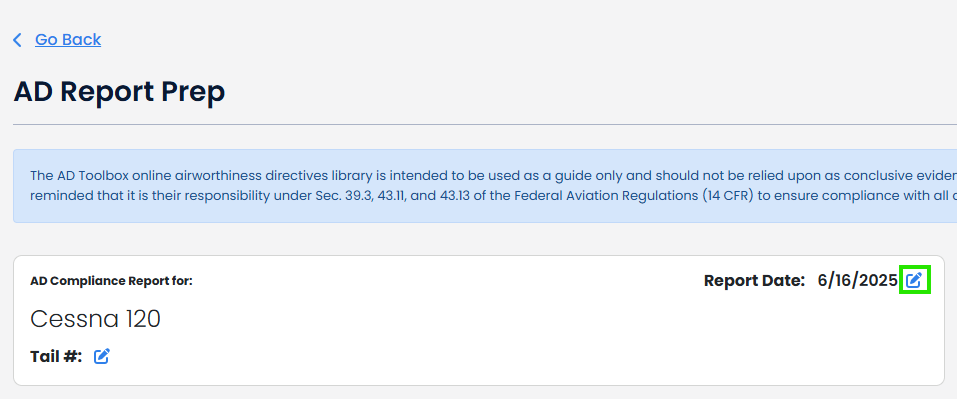Click the 'Report Date:' label
The image size is (957, 399).
click(x=755, y=281)
